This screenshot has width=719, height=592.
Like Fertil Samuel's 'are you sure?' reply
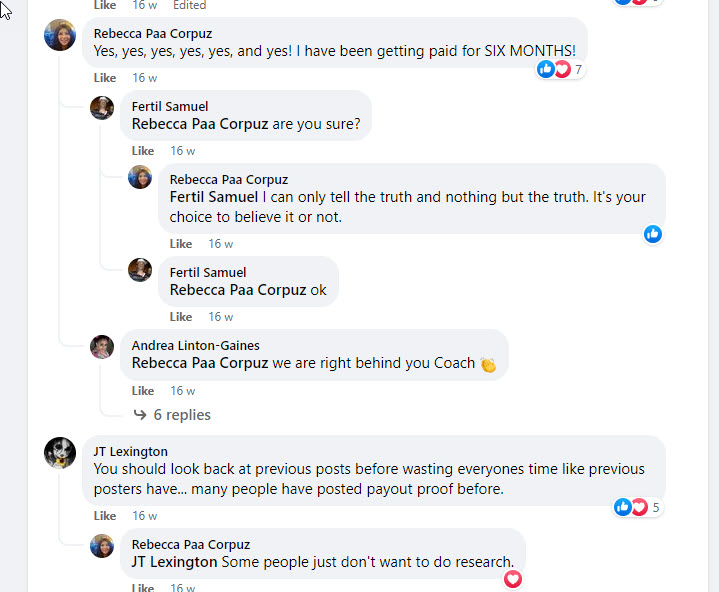143,151
